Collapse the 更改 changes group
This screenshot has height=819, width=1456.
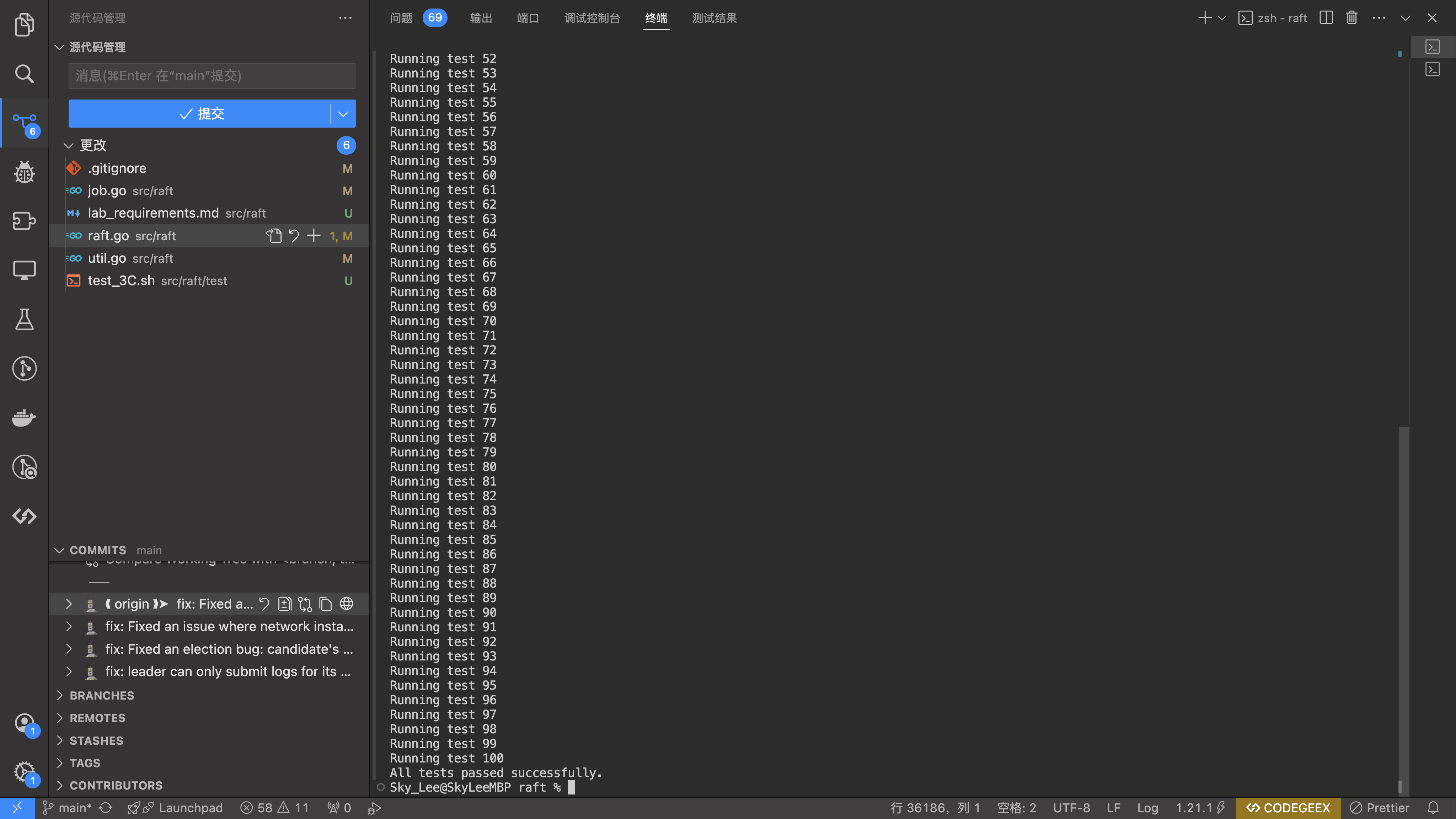coord(69,146)
